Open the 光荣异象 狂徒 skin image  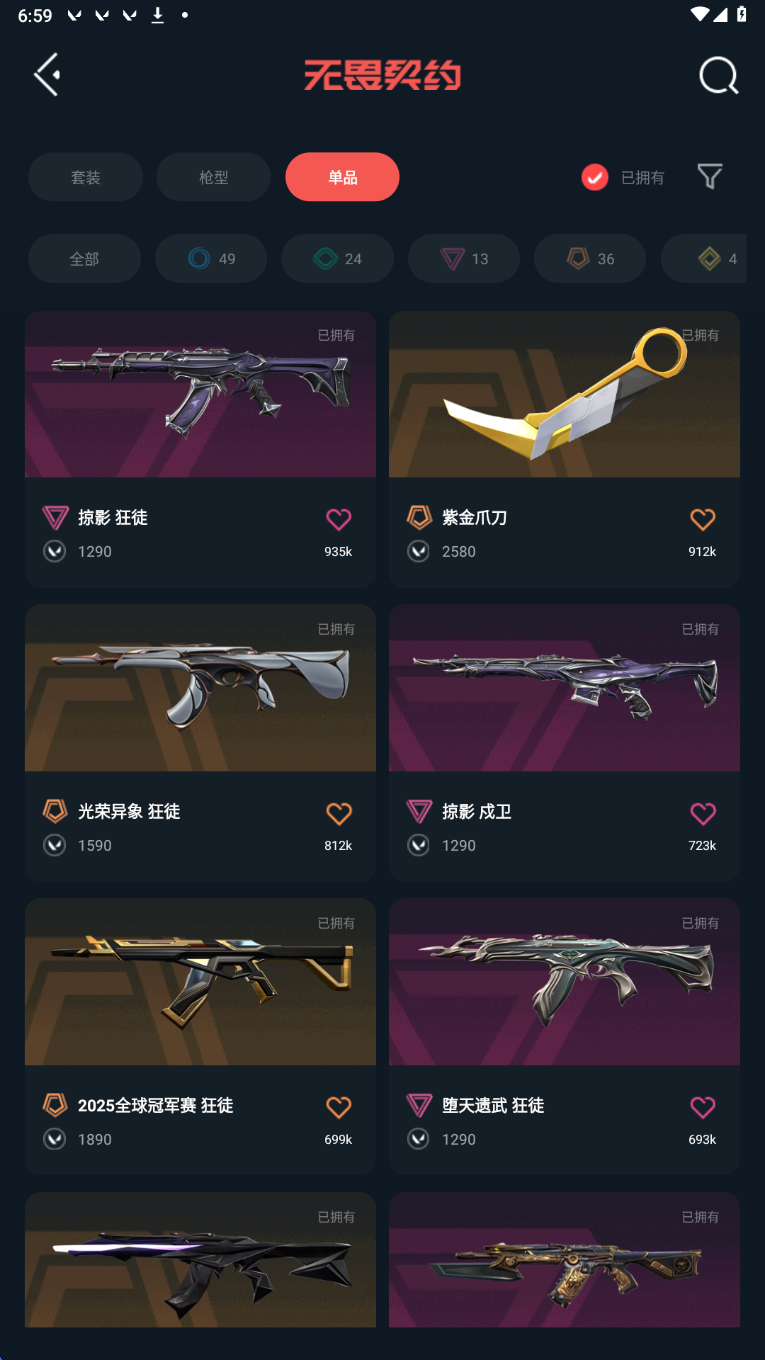[200, 688]
